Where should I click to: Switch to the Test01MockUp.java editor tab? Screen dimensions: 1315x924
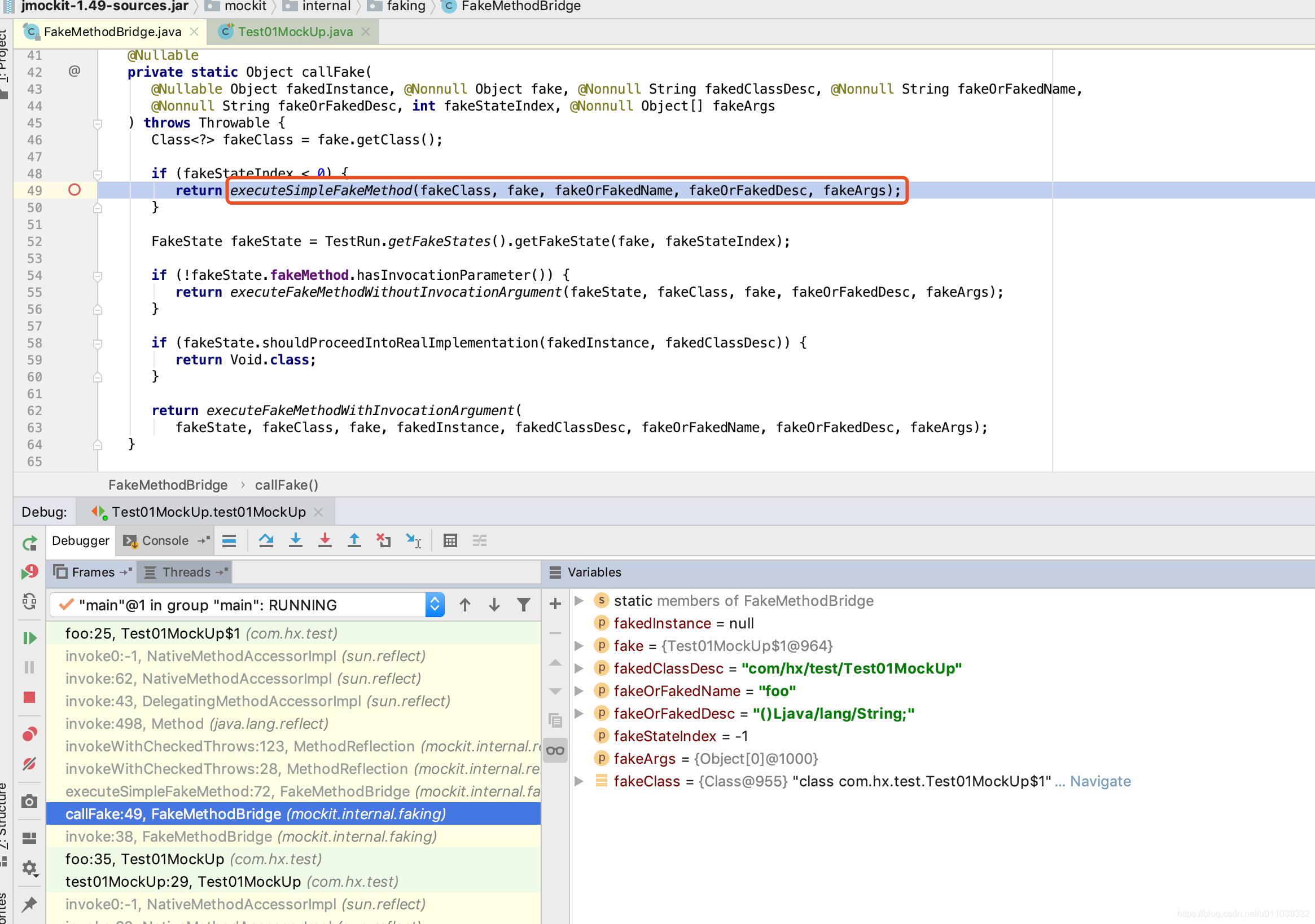(x=295, y=32)
